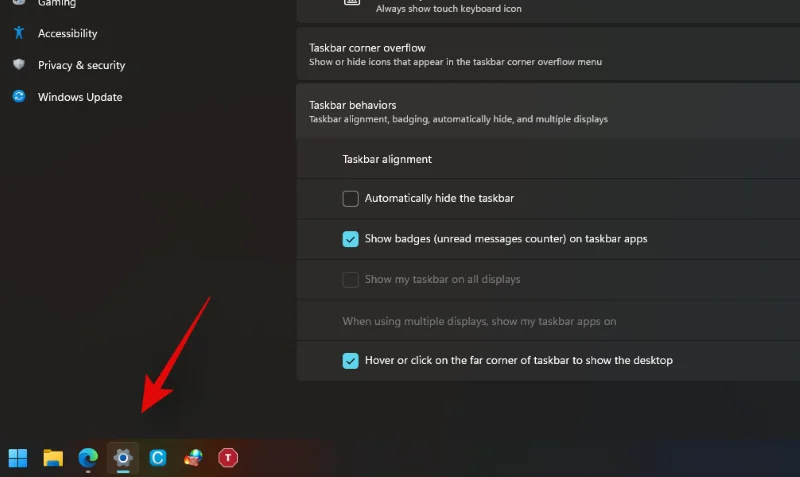
Task: Collapse the Taskbar behaviors section
Action: 548,111
